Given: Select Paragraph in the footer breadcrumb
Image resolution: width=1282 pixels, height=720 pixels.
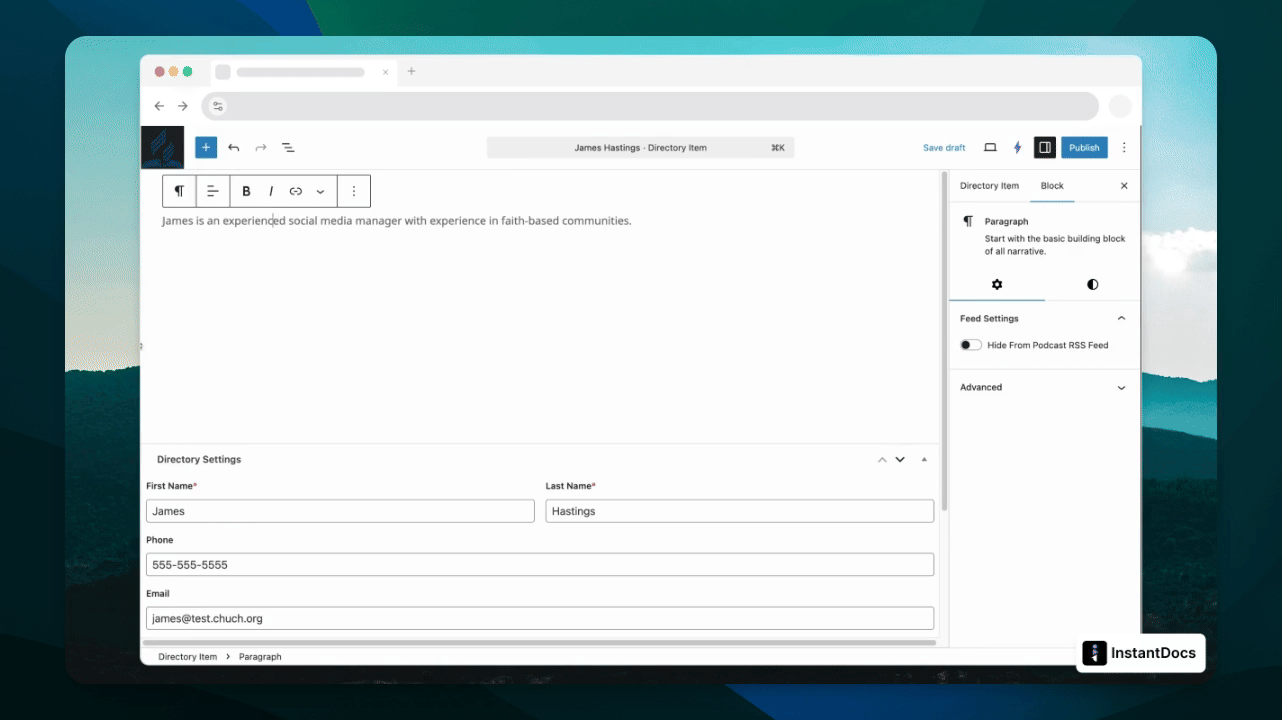Looking at the screenshot, I should point(260,657).
